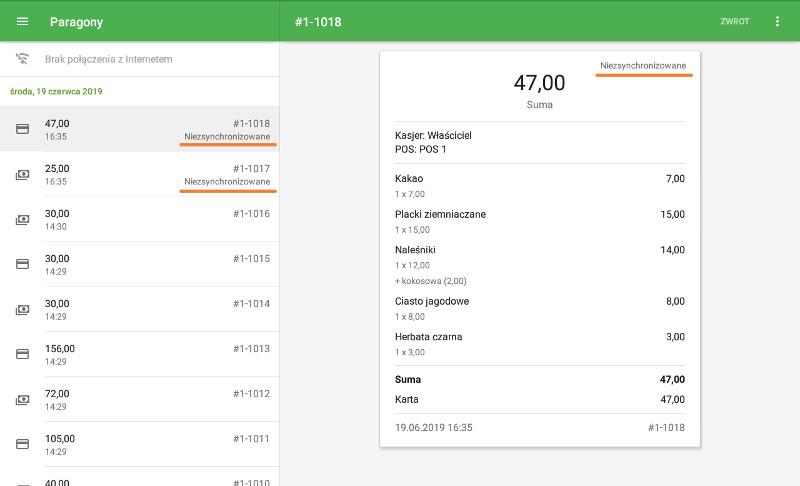Click 14:30 time of receipt #1-1016
Viewport: 800px width, 486px height.
(x=56, y=226)
